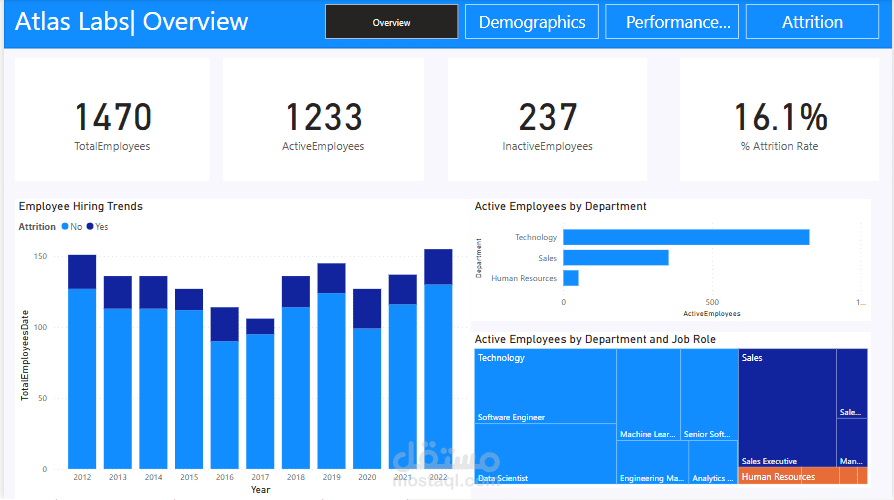894x500 pixels.
Task: Click the 2017 bar in hiring trends
Action: click(x=260, y=400)
